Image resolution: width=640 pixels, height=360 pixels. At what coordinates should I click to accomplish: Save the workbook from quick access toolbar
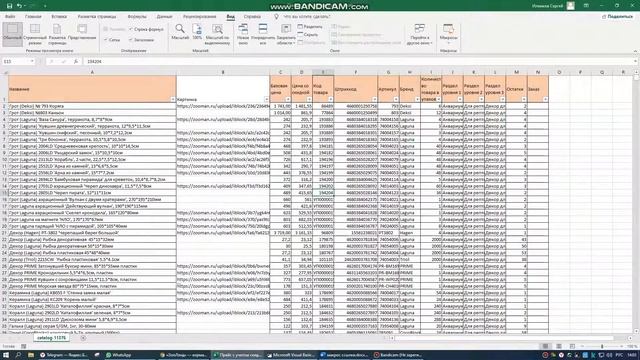coord(9,6)
